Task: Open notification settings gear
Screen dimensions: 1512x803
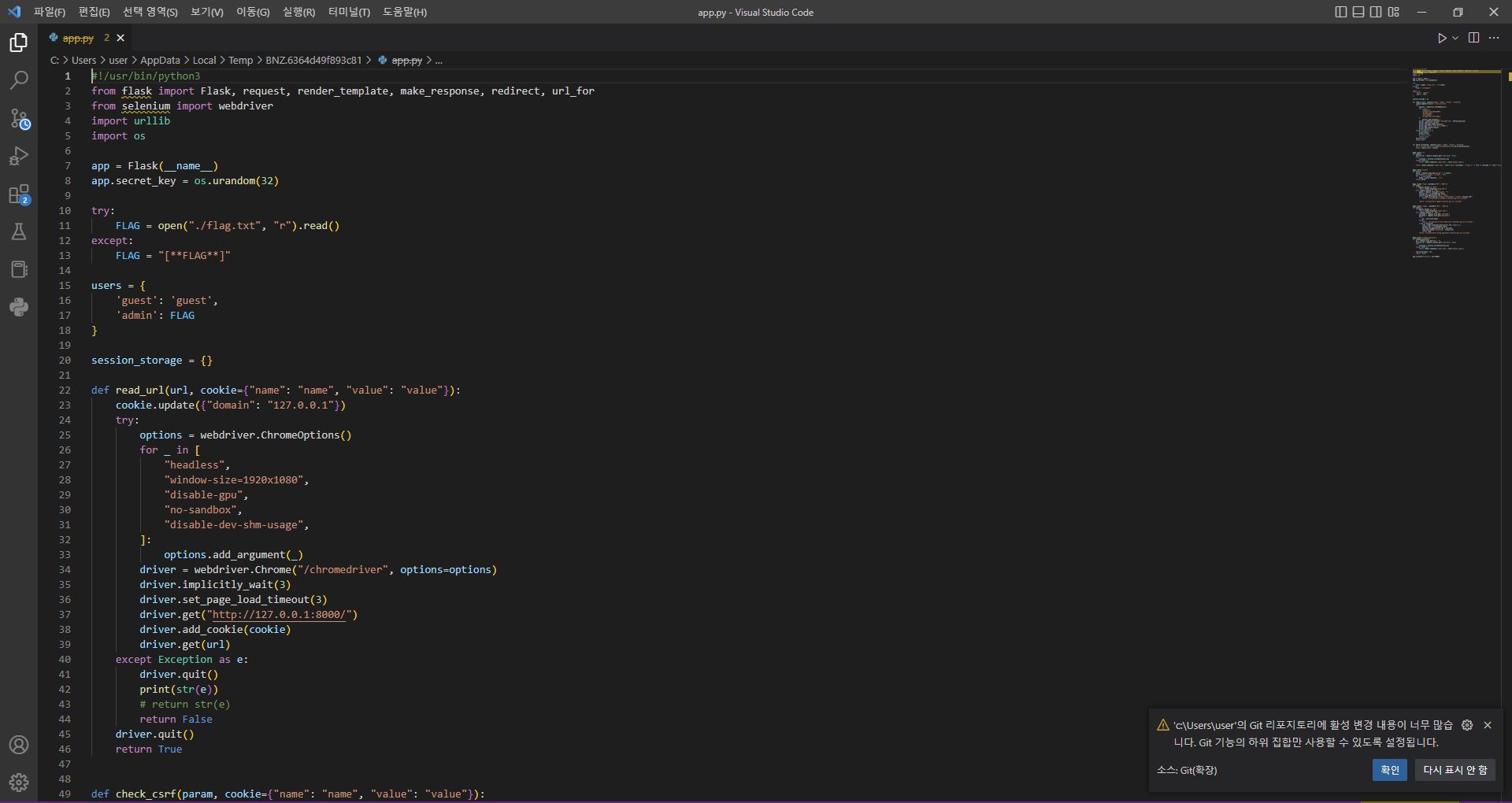Action: pyautogui.click(x=1467, y=725)
